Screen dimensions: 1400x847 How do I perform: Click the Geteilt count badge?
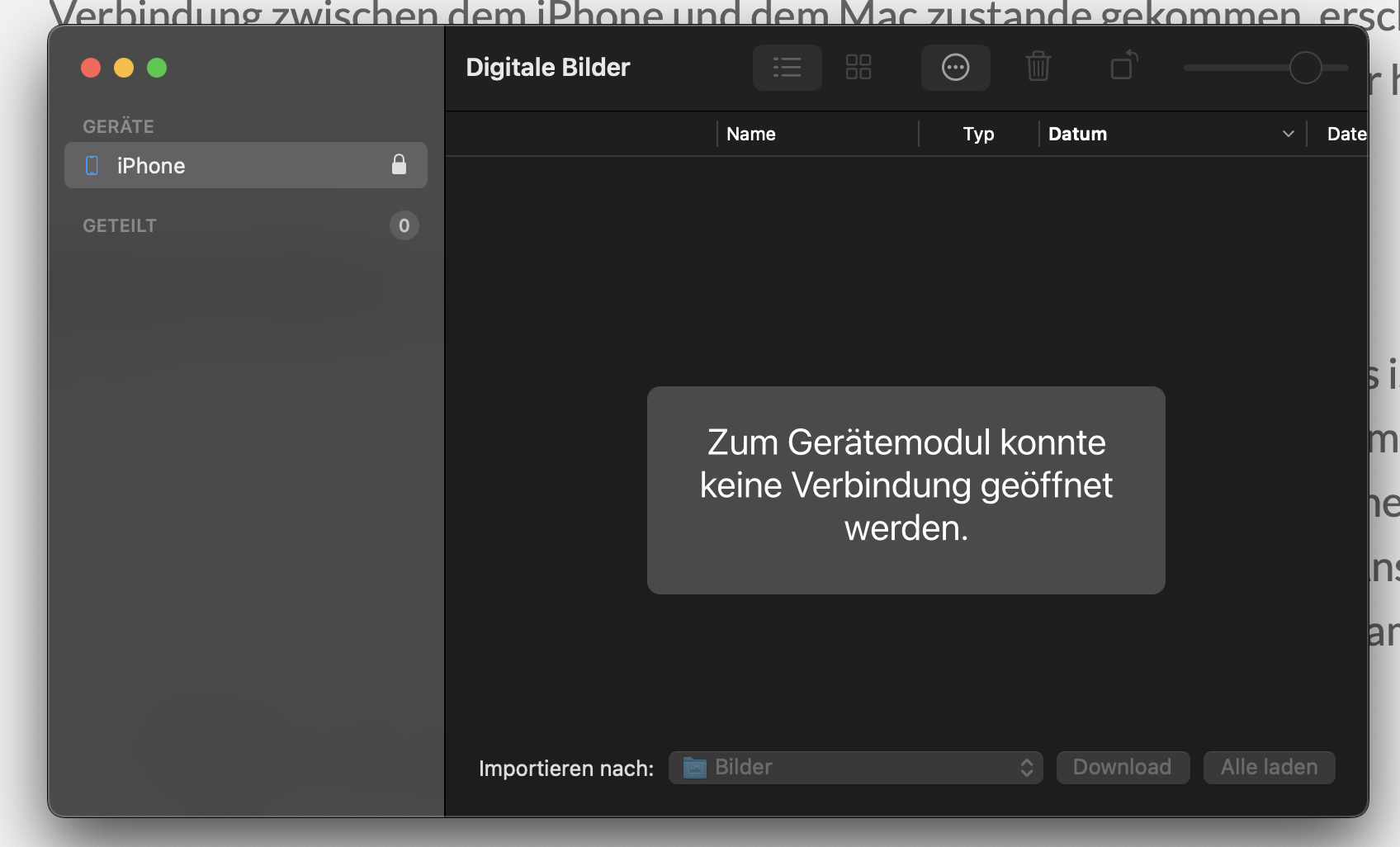[404, 225]
